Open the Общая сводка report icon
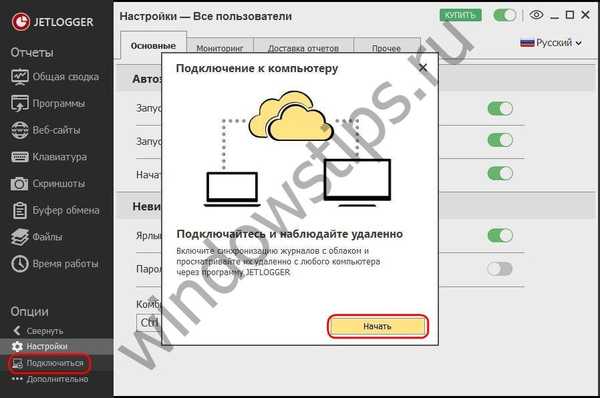Screen dimensions: 600x398 [20, 77]
